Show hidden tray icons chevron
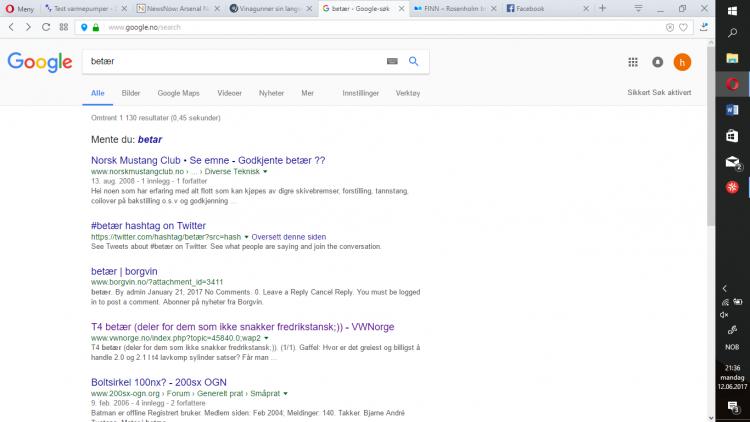This screenshot has height=422, width=750. [725, 289]
